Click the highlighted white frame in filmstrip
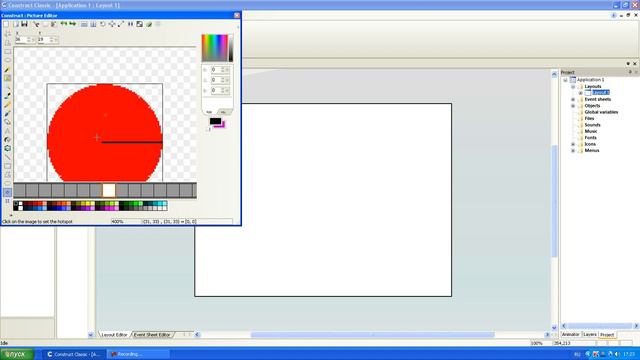Viewport: 640px width, 360px height. [109, 191]
